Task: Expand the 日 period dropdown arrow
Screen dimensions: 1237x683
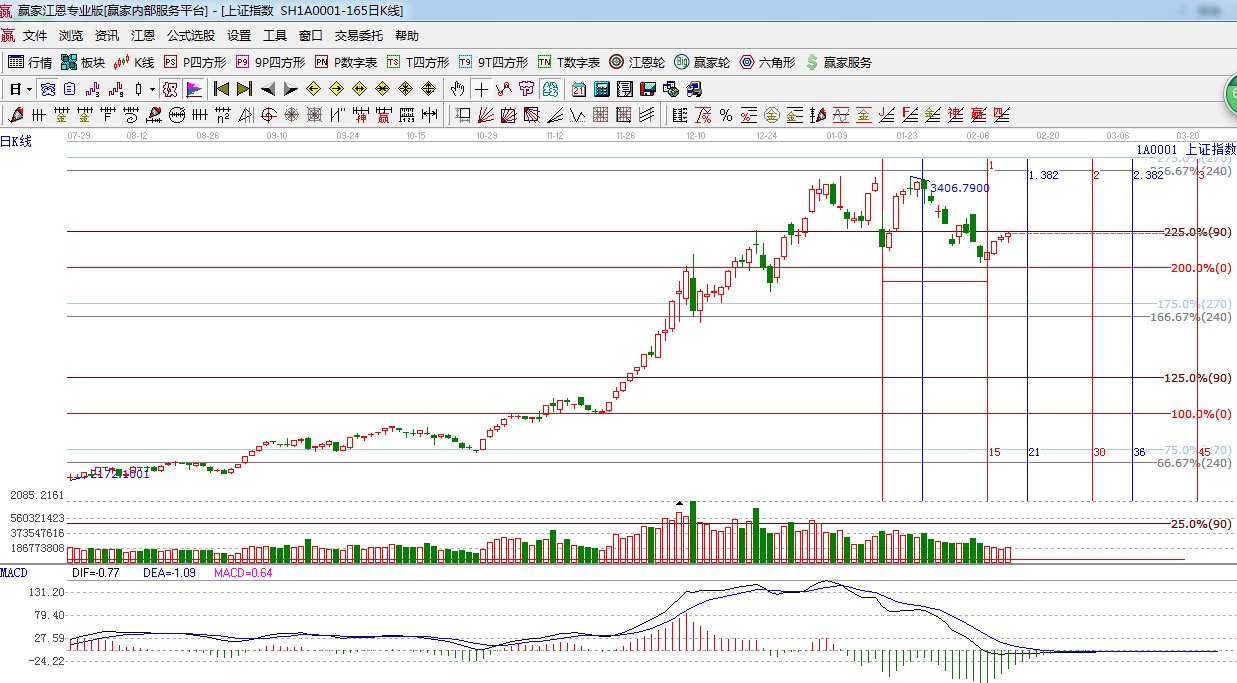Action: (30, 89)
